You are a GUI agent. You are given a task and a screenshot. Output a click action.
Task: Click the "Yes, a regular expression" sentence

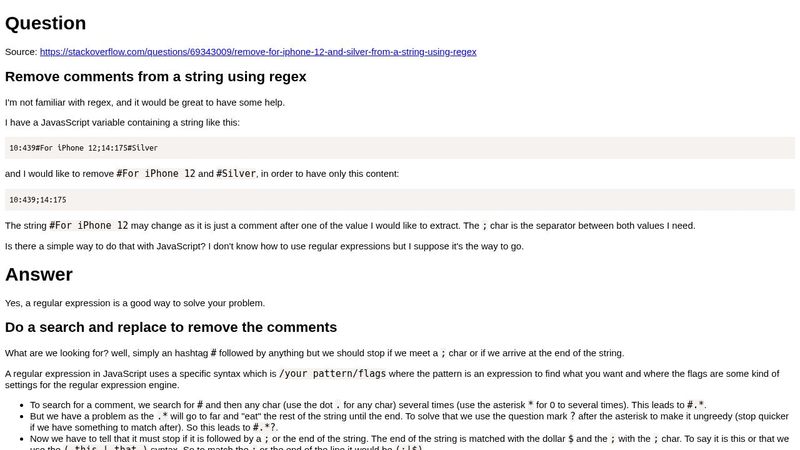coord(135,303)
